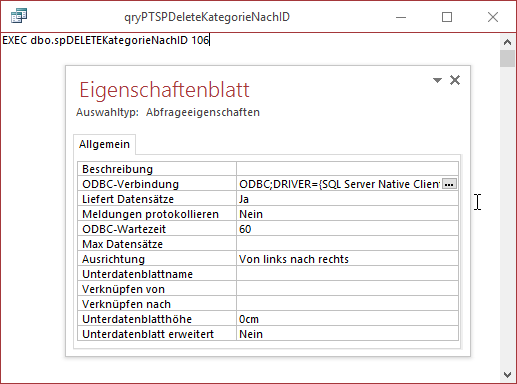This screenshot has width=517, height=384.
Task: Minimize the qryPTSPDeleteKategorieNachID window
Action: coord(401,17)
